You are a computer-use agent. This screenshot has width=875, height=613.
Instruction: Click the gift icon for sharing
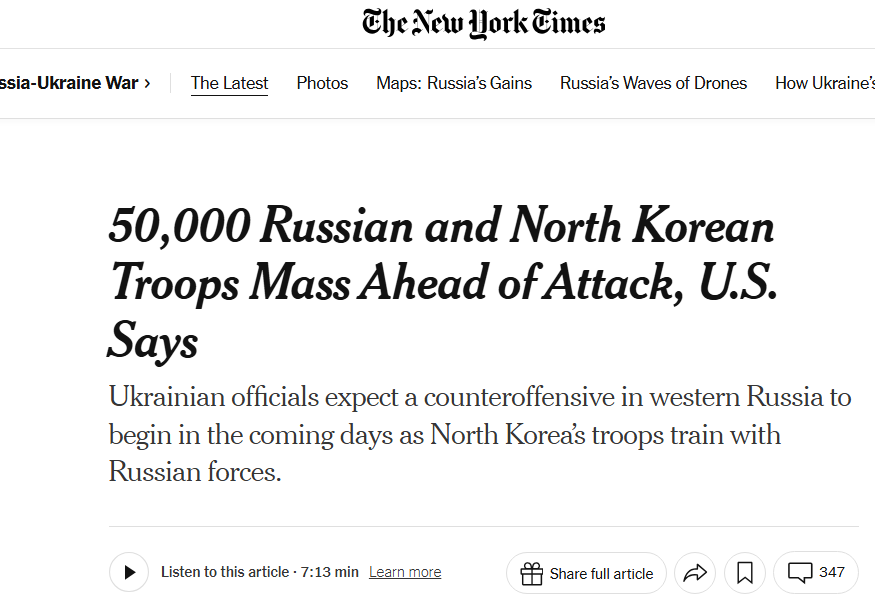click(x=532, y=573)
